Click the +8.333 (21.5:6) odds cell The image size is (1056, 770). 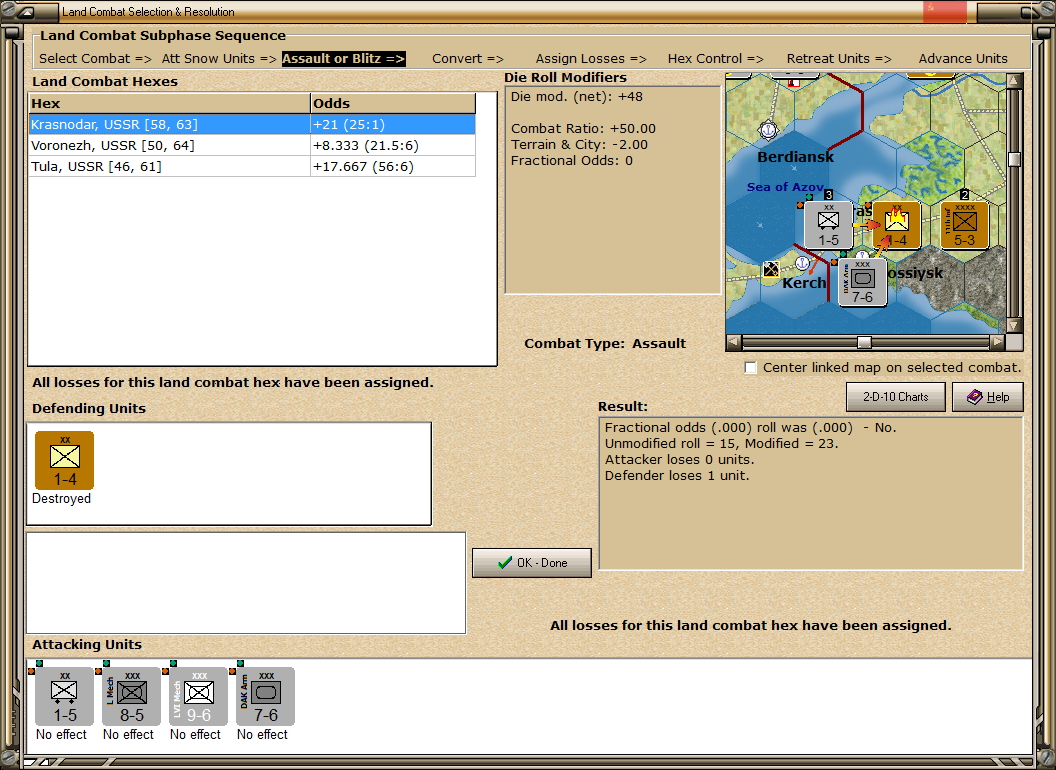tap(393, 146)
